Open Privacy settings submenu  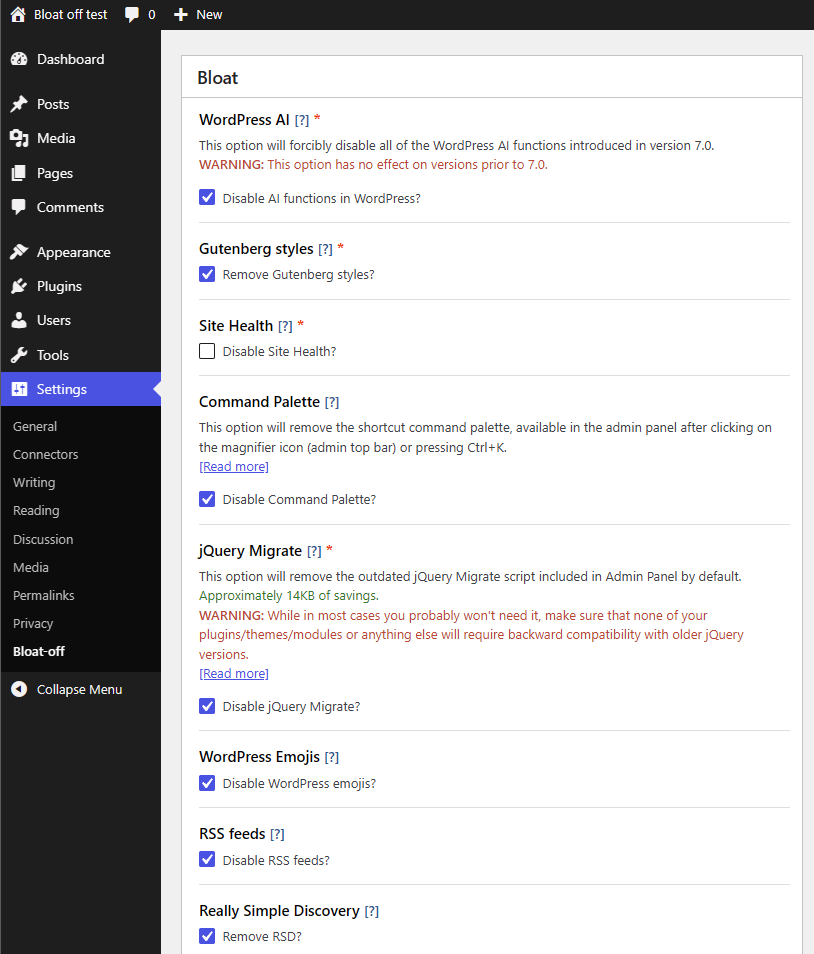point(33,623)
